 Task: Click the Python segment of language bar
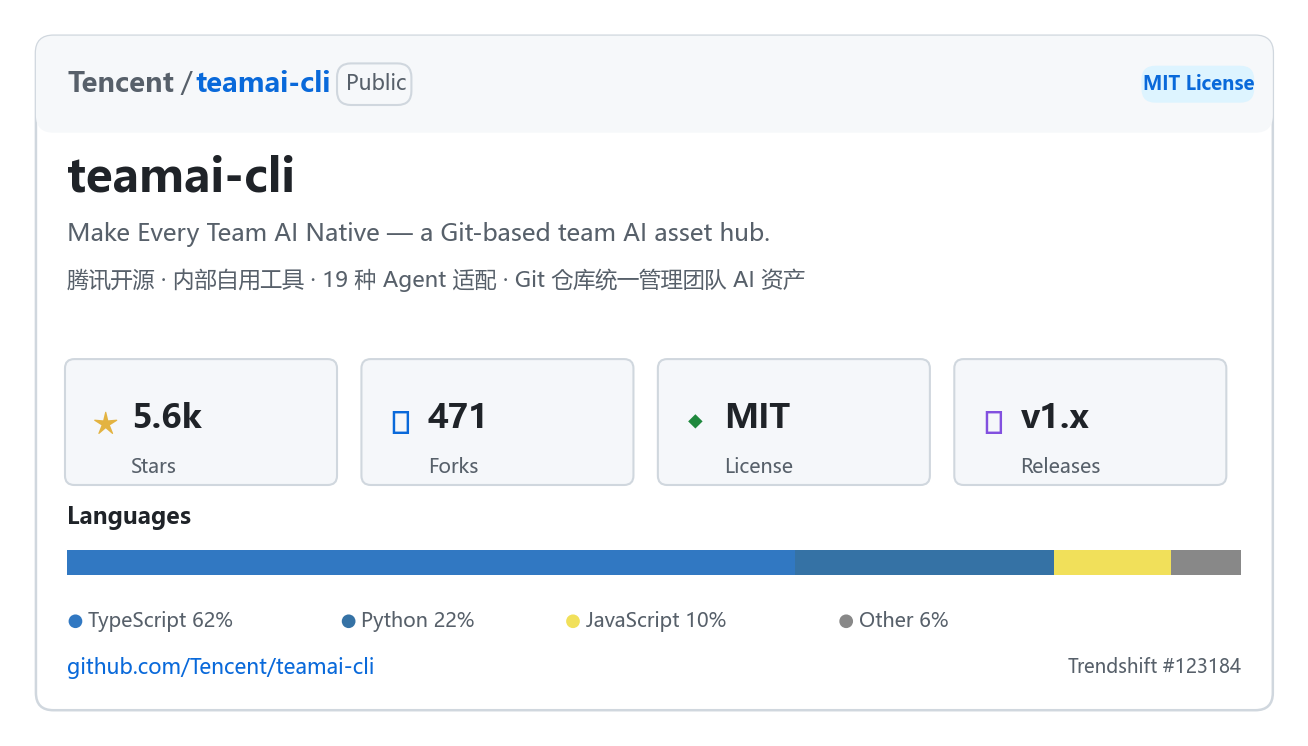click(924, 562)
